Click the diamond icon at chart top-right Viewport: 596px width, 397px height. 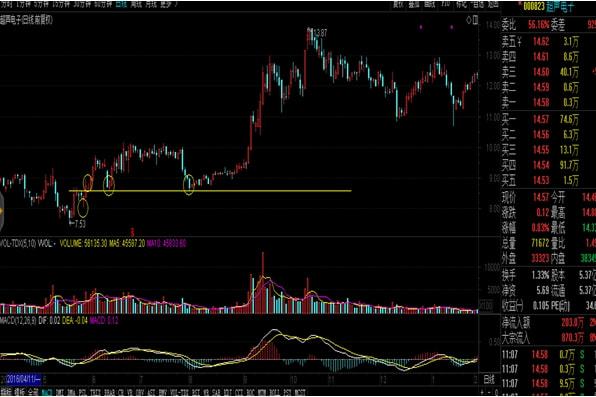[x=468, y=20]
